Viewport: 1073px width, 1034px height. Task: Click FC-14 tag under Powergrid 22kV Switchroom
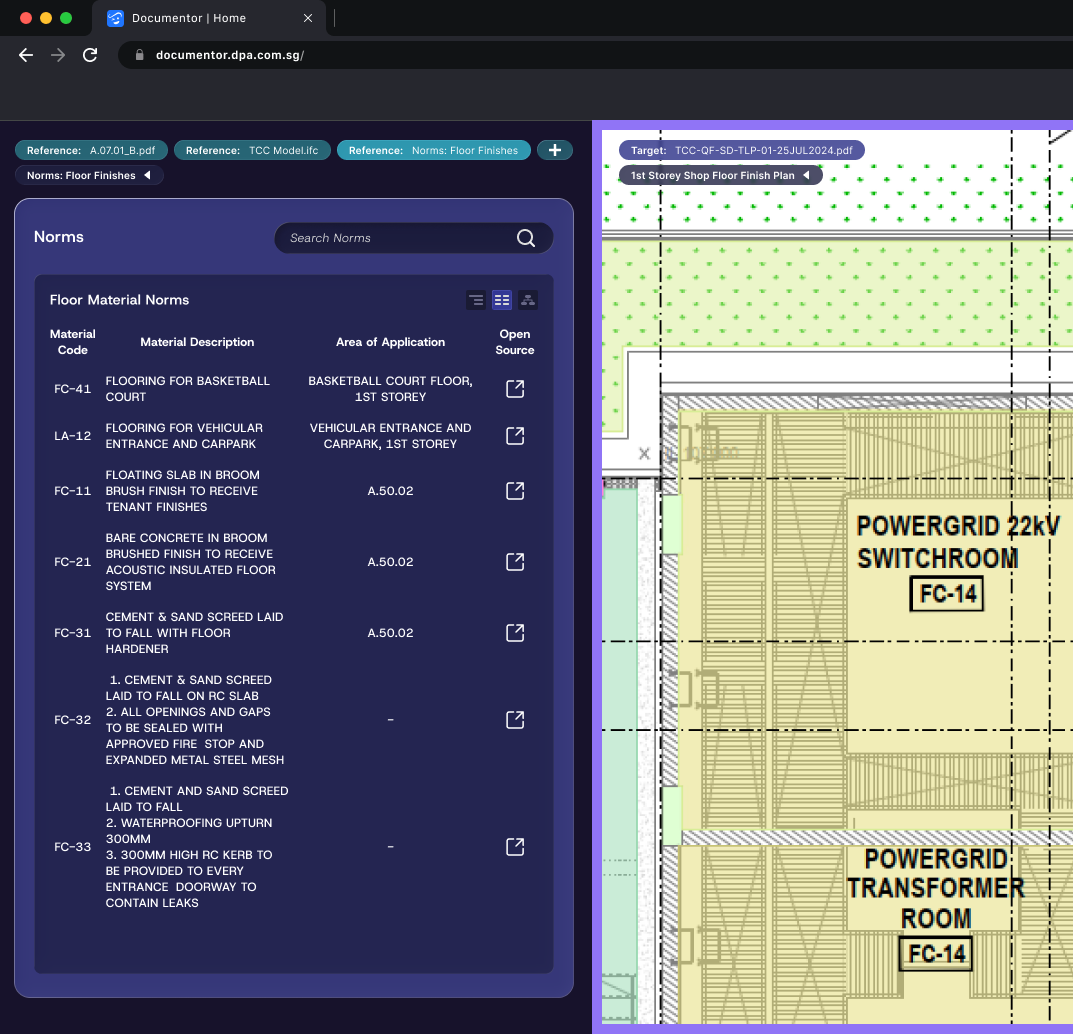tap(947, 593)
